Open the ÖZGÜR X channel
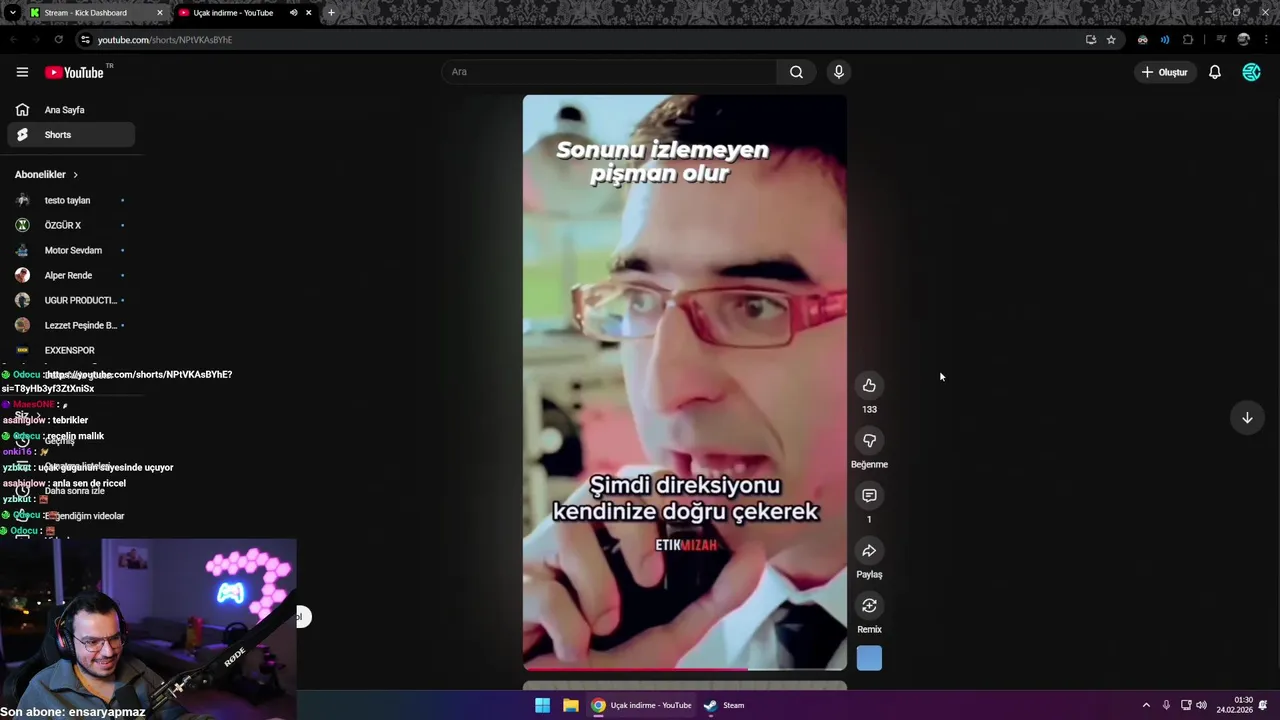The image size is (1280, 720). click(70, 225)
